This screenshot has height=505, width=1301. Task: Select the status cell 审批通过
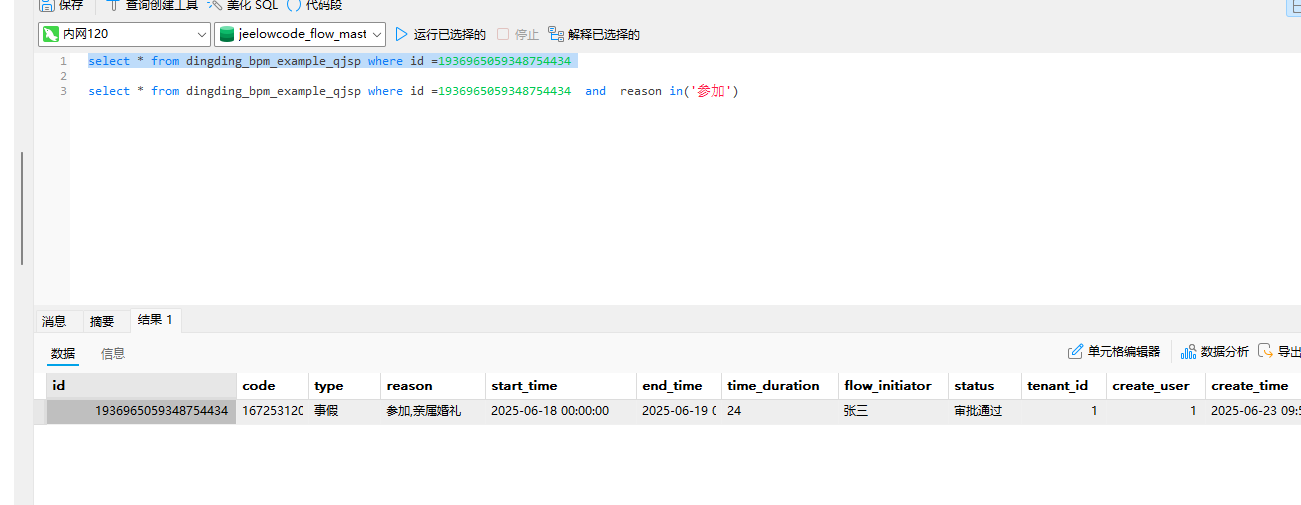pos(984,411)
